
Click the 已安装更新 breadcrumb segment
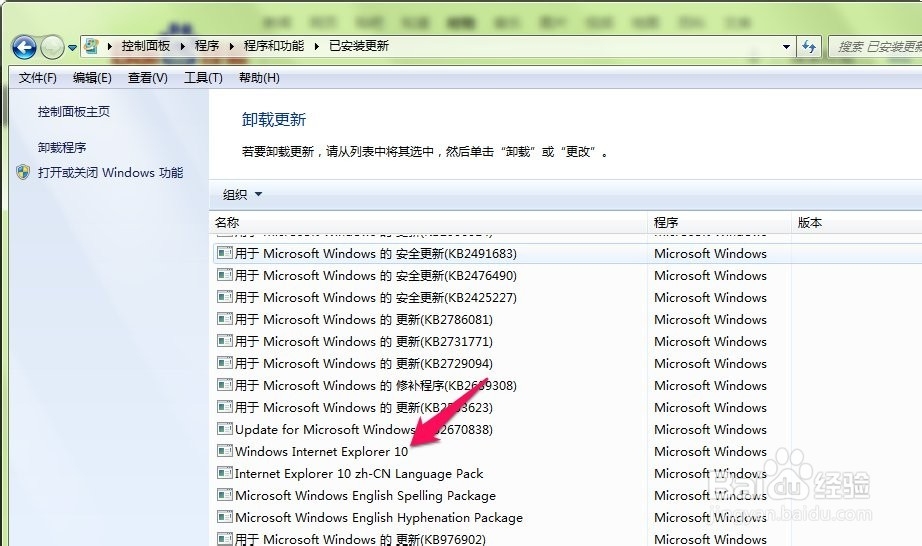359,46
